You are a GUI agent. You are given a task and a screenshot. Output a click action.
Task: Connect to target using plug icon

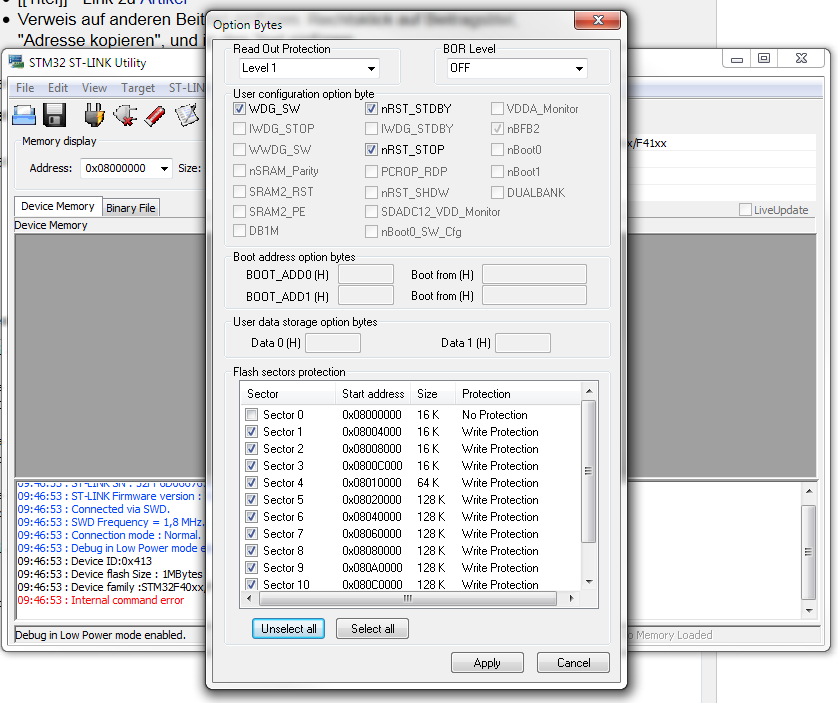point(95,115)
